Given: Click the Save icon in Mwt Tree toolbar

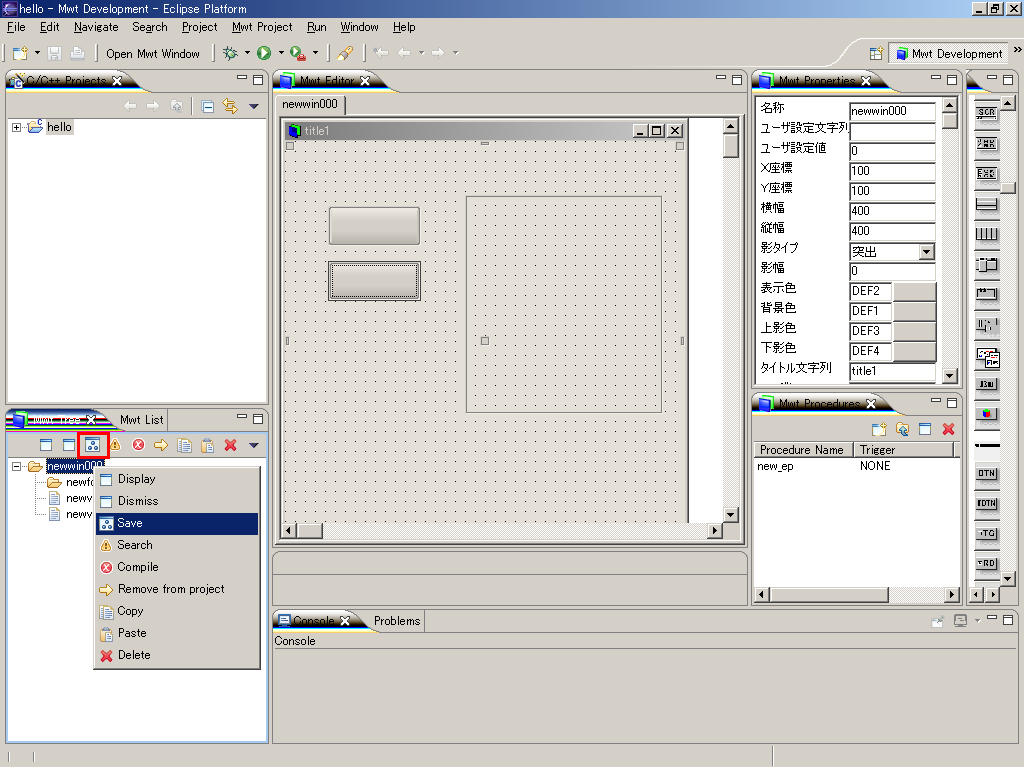Looking at the screenshot, I should click(92, 445).
